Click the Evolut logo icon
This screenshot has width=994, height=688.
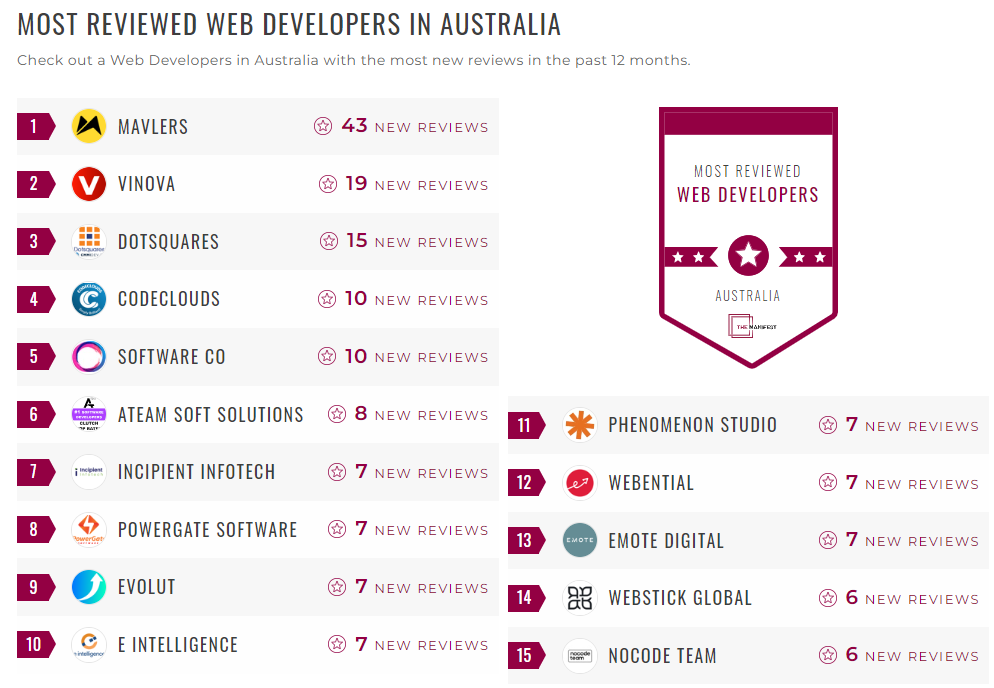[88, 587]
